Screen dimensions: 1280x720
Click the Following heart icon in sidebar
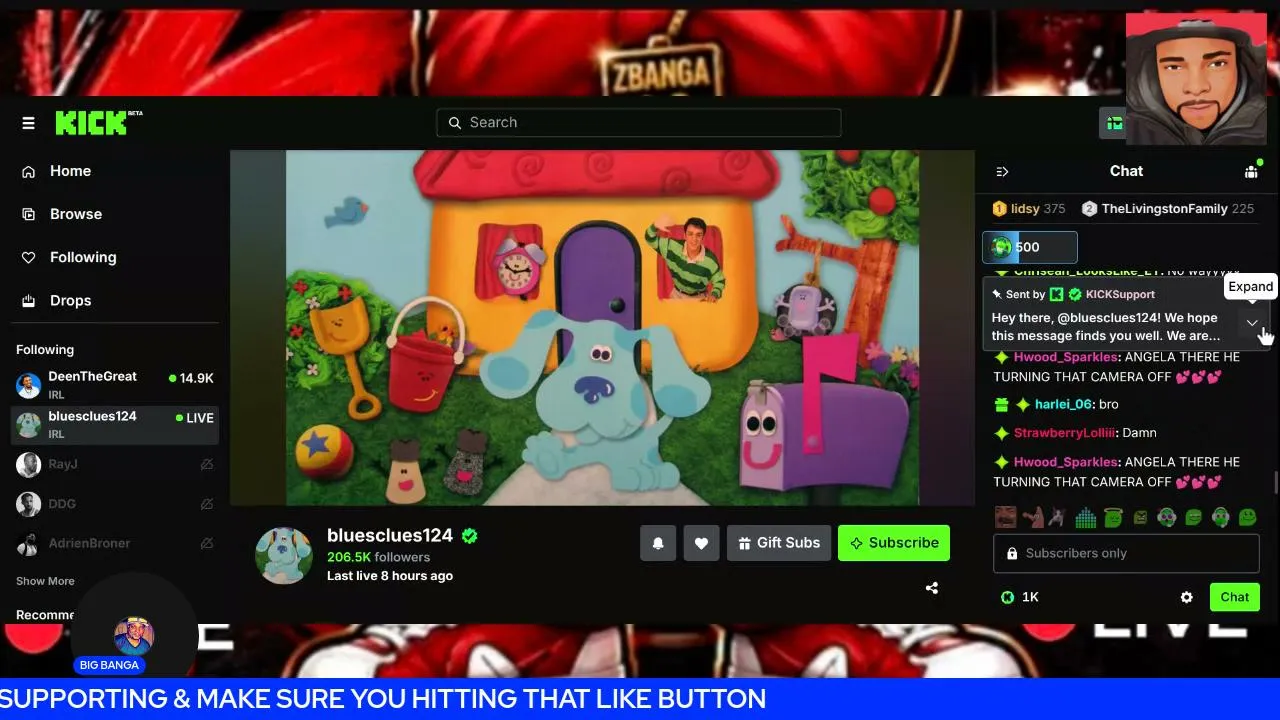click(29, 257)
